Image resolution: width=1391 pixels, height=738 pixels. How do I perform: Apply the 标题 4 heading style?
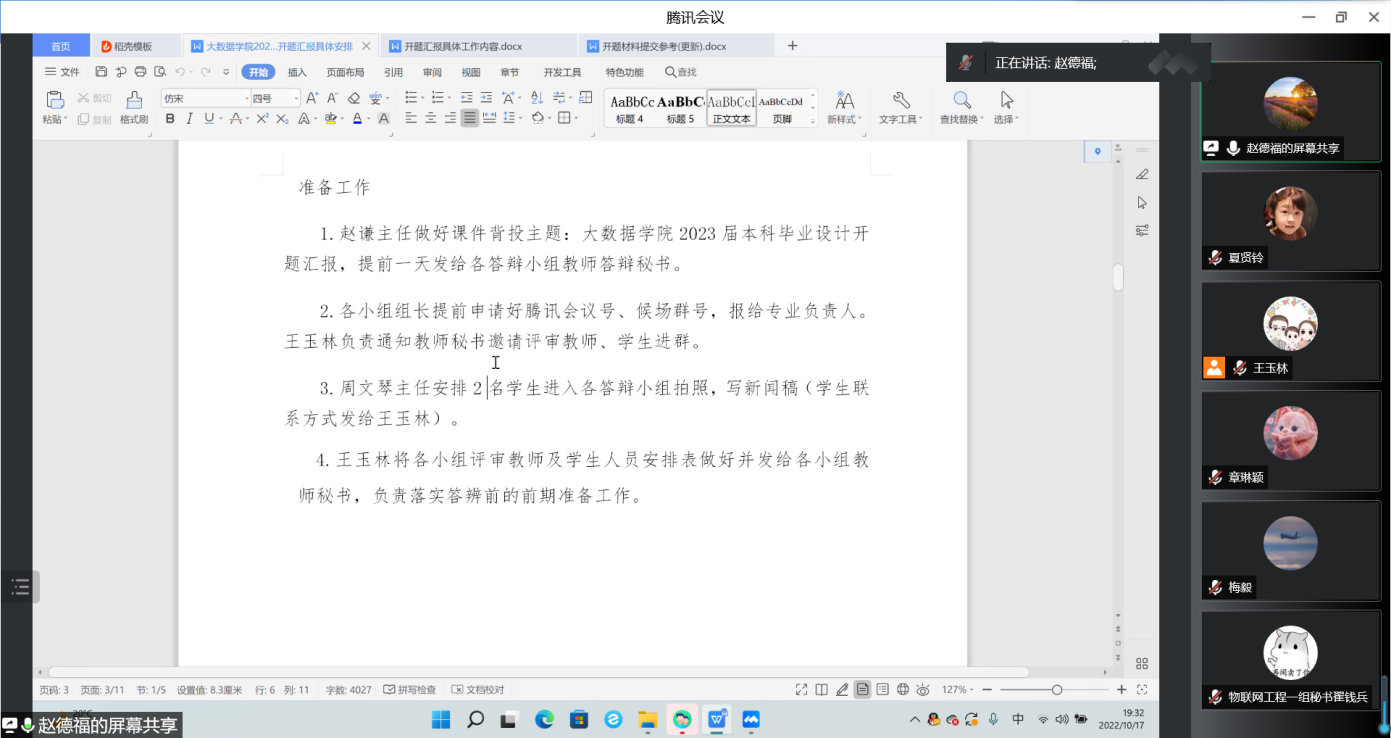click(x=630, y=108)
